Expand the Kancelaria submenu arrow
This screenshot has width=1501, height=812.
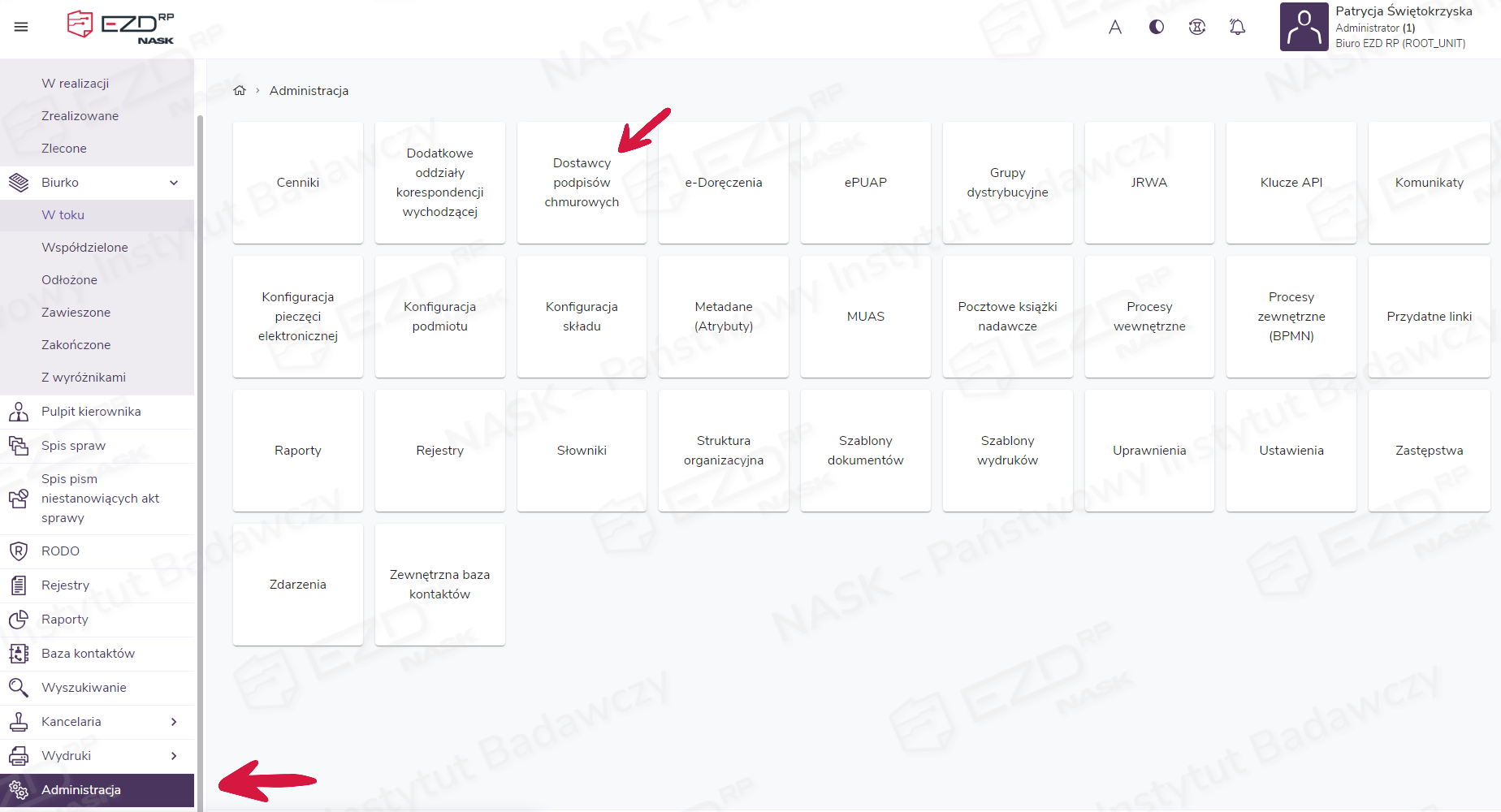pyautogui.click(x=174, y=722)
